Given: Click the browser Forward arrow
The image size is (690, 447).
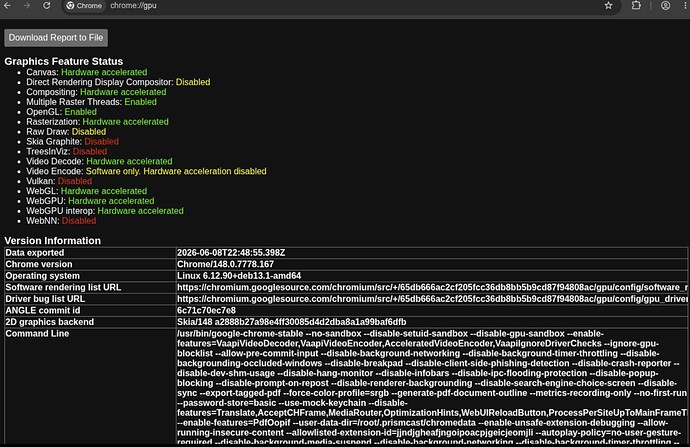Looking at the screenshot, I should 27,6.
